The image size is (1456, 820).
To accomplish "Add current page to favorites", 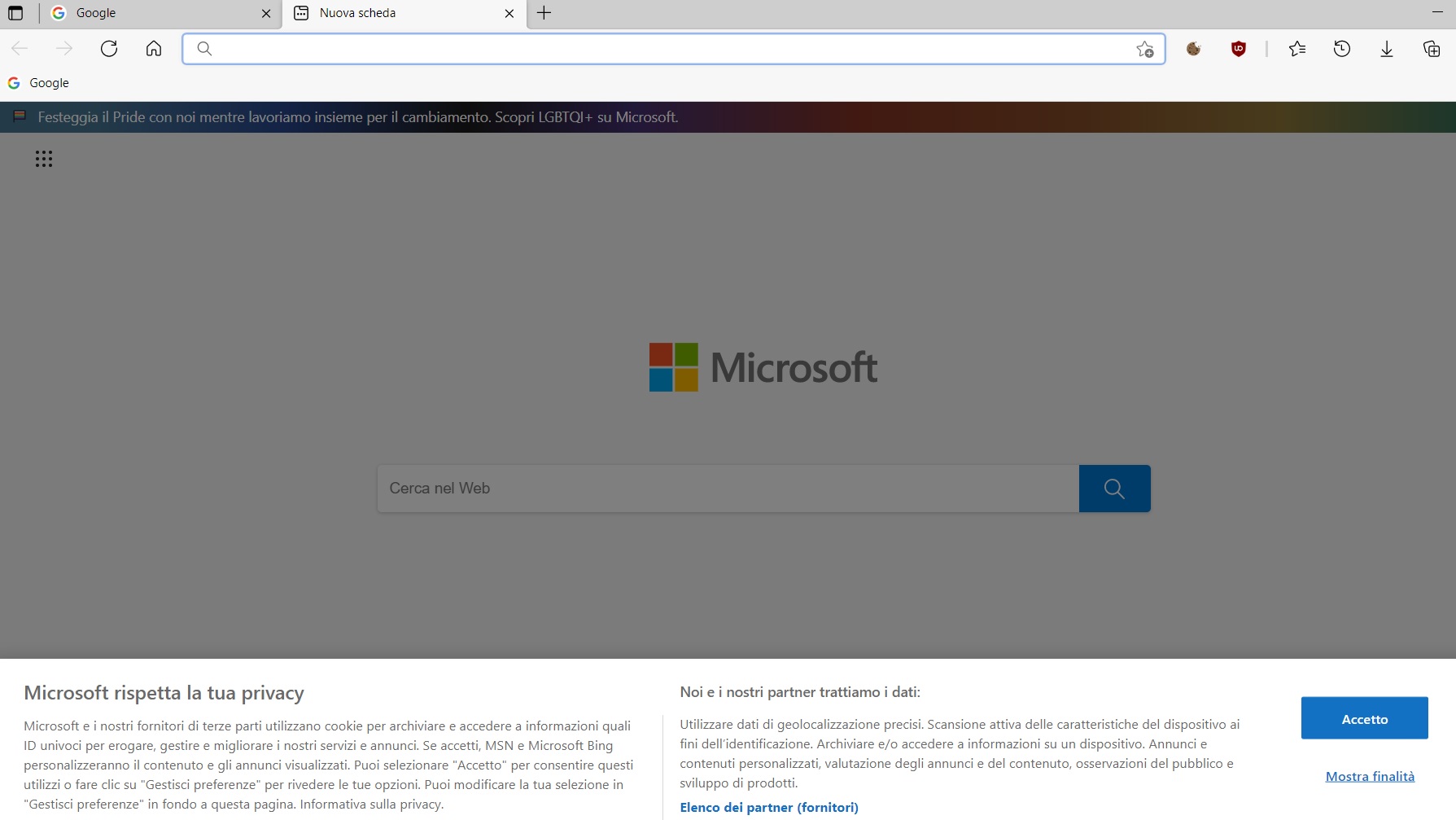I will point(1144,49).
